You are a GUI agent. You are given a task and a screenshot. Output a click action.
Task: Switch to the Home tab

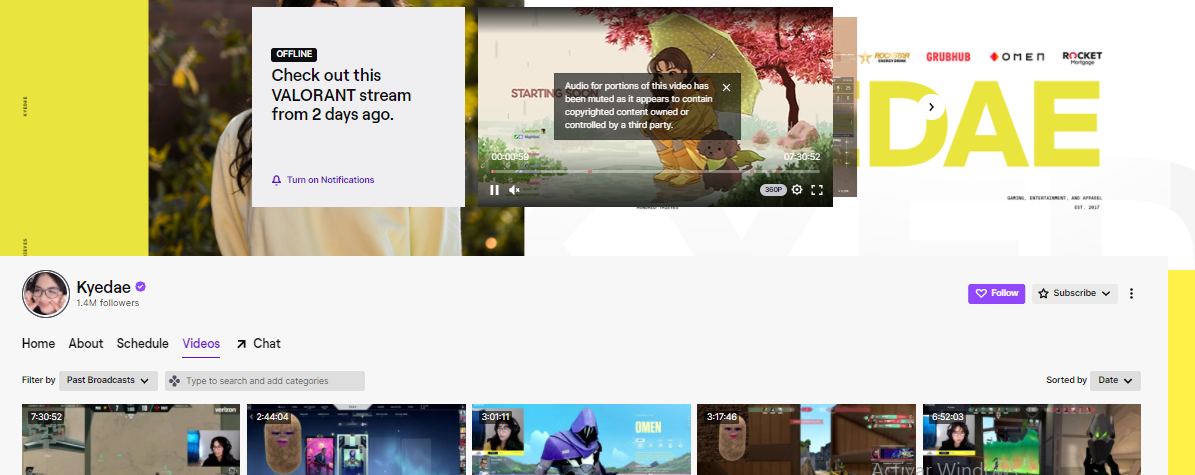[x=38, y=344]
